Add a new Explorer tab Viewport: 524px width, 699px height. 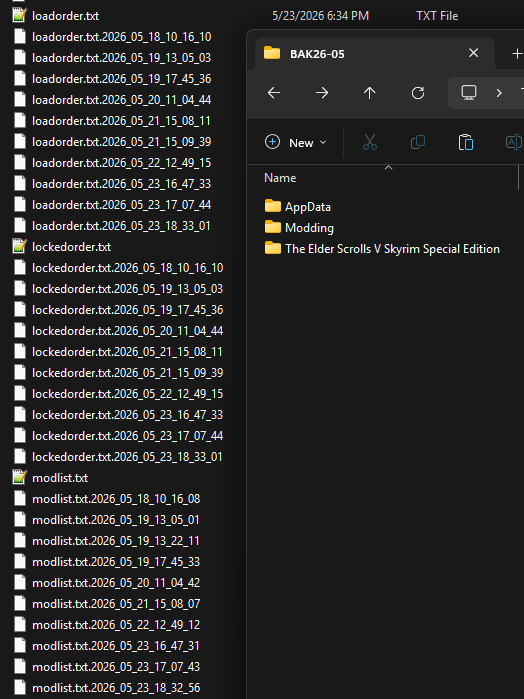click(x=517, y=54)
